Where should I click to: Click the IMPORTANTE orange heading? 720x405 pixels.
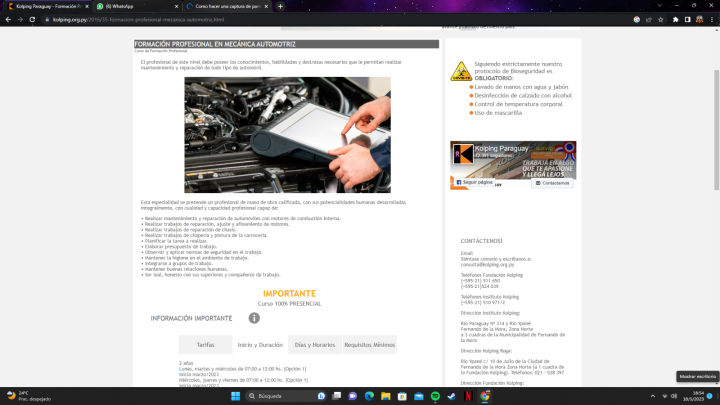pos(289,293)
